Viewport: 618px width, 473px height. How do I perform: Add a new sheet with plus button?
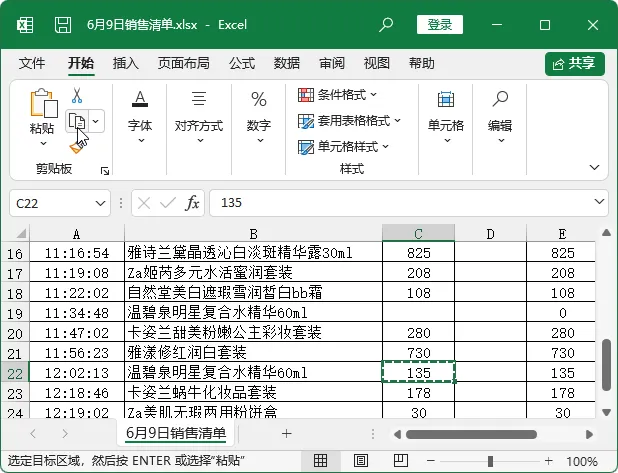coord(287,434)
